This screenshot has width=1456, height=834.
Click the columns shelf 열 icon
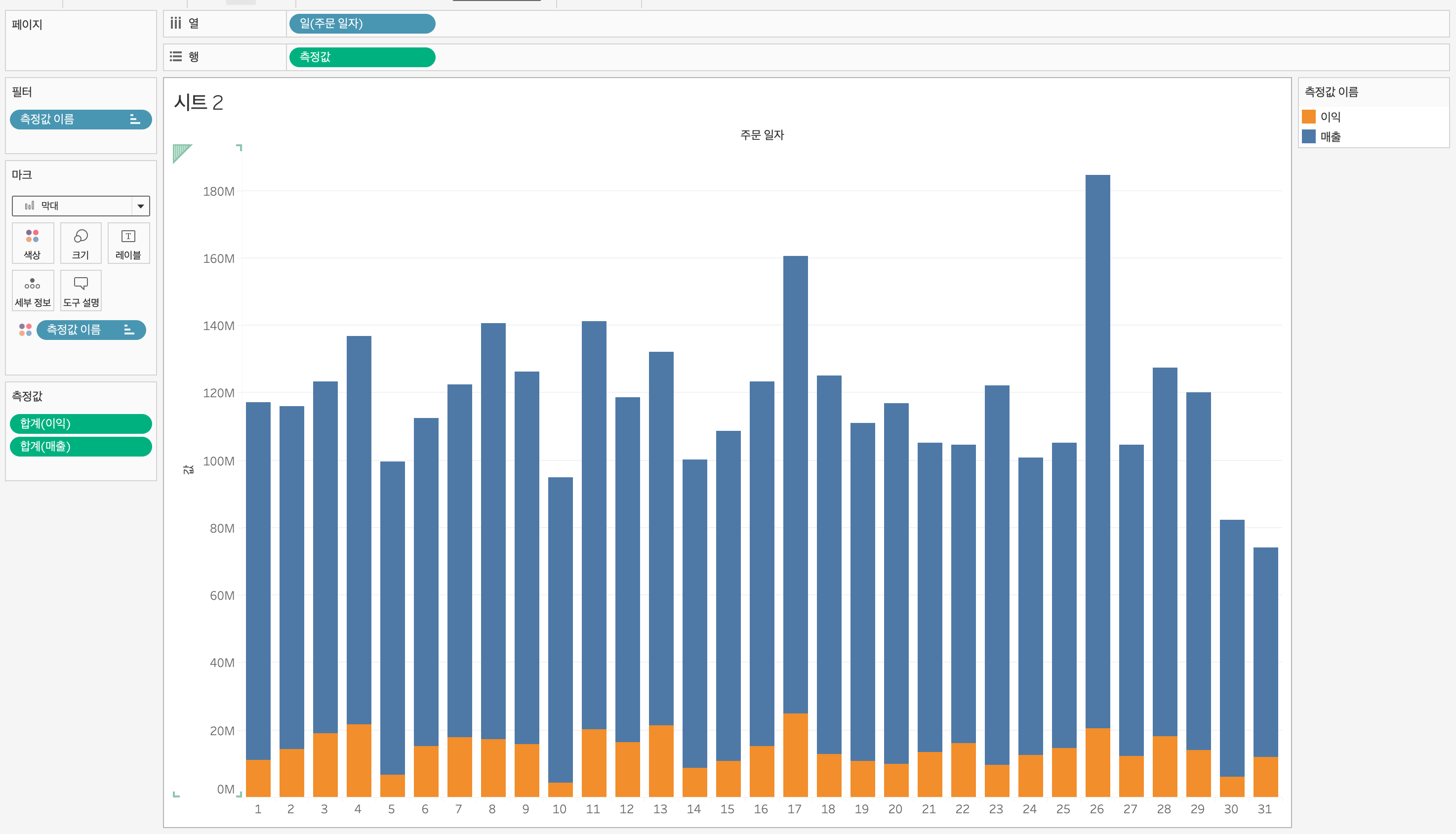coord(176,24)
